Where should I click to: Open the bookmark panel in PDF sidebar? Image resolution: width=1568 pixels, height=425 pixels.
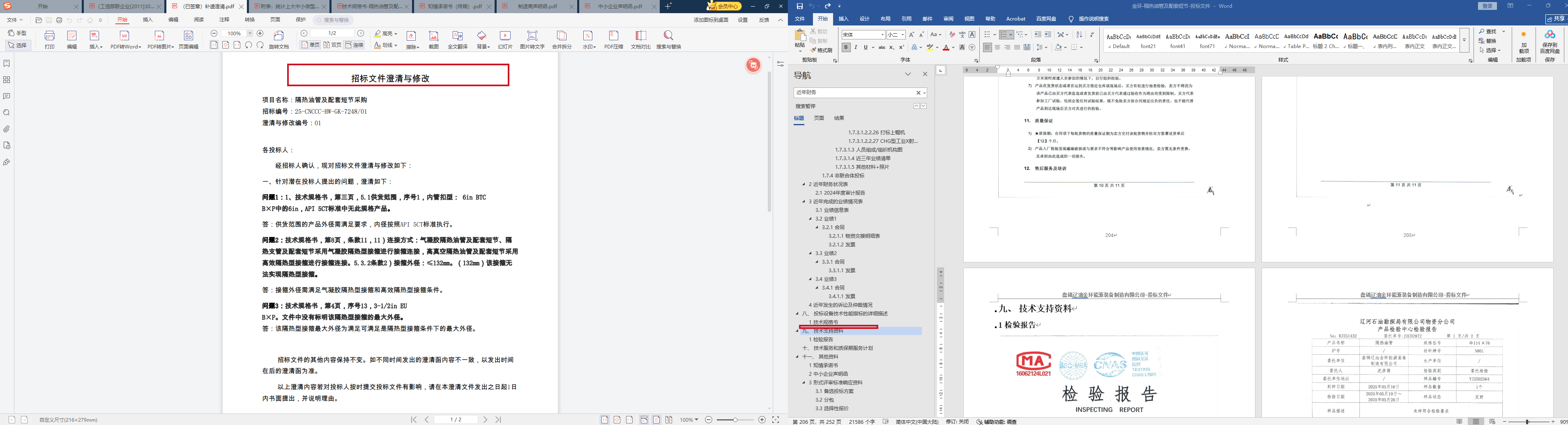pyautogui.click(x=7, y=63)
